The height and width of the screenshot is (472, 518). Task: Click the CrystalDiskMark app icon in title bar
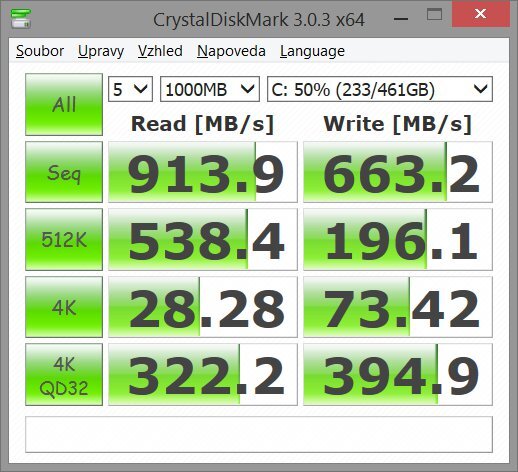pyautogui.click(x=21, y=18)
